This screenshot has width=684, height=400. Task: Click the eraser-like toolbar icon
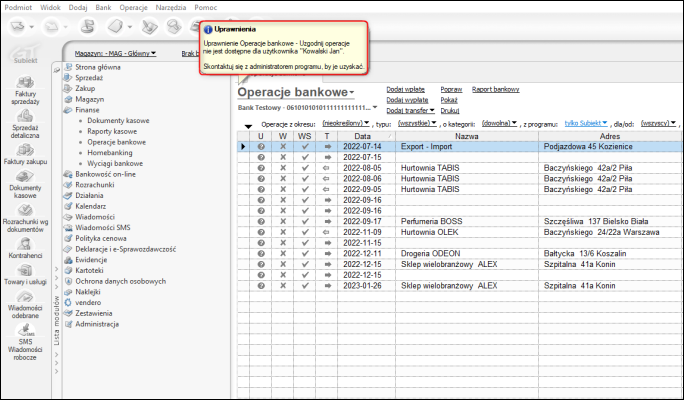click(116, 26)
